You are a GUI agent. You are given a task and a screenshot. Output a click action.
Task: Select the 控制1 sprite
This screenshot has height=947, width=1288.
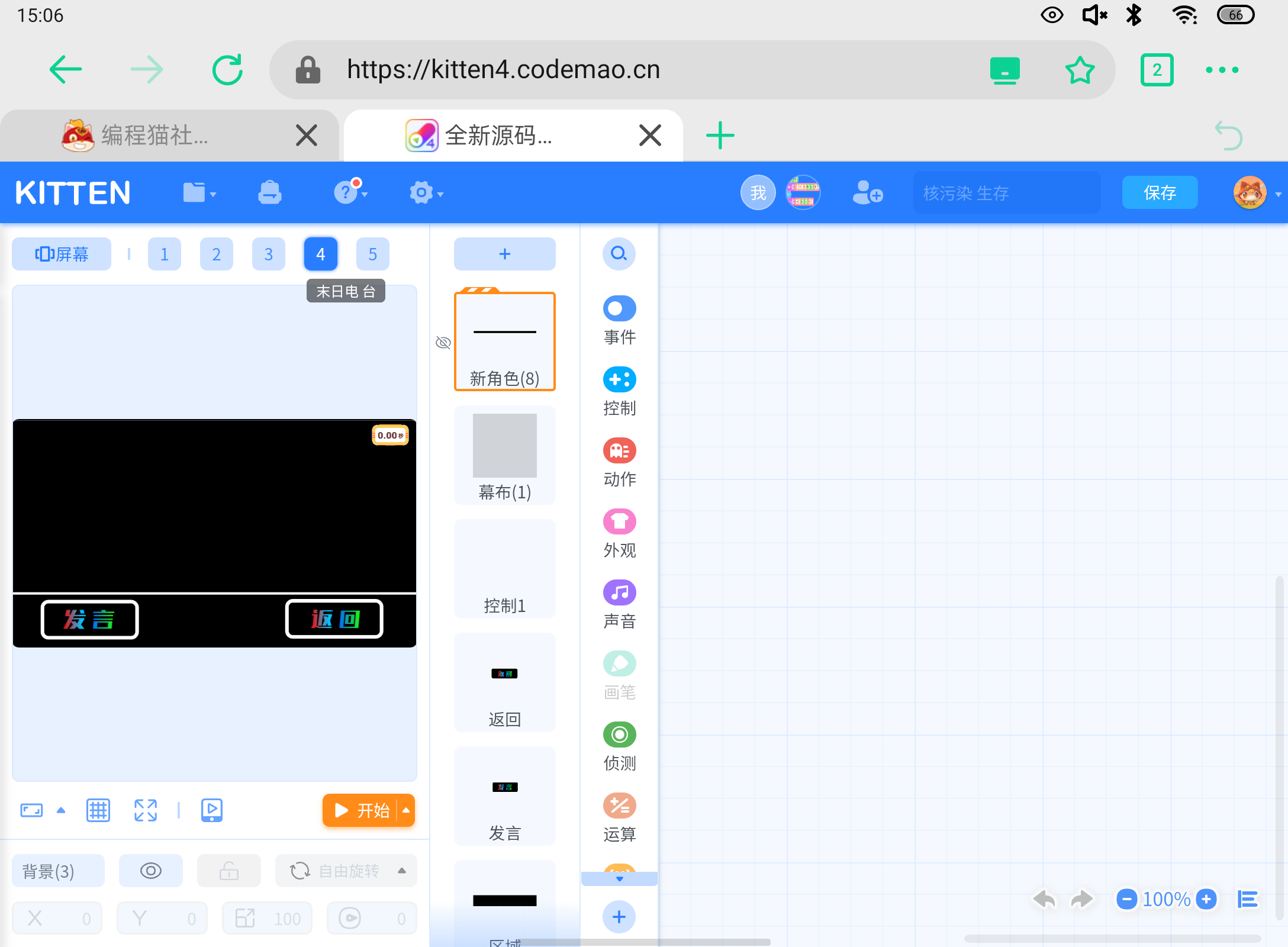[x=505, y=569]
